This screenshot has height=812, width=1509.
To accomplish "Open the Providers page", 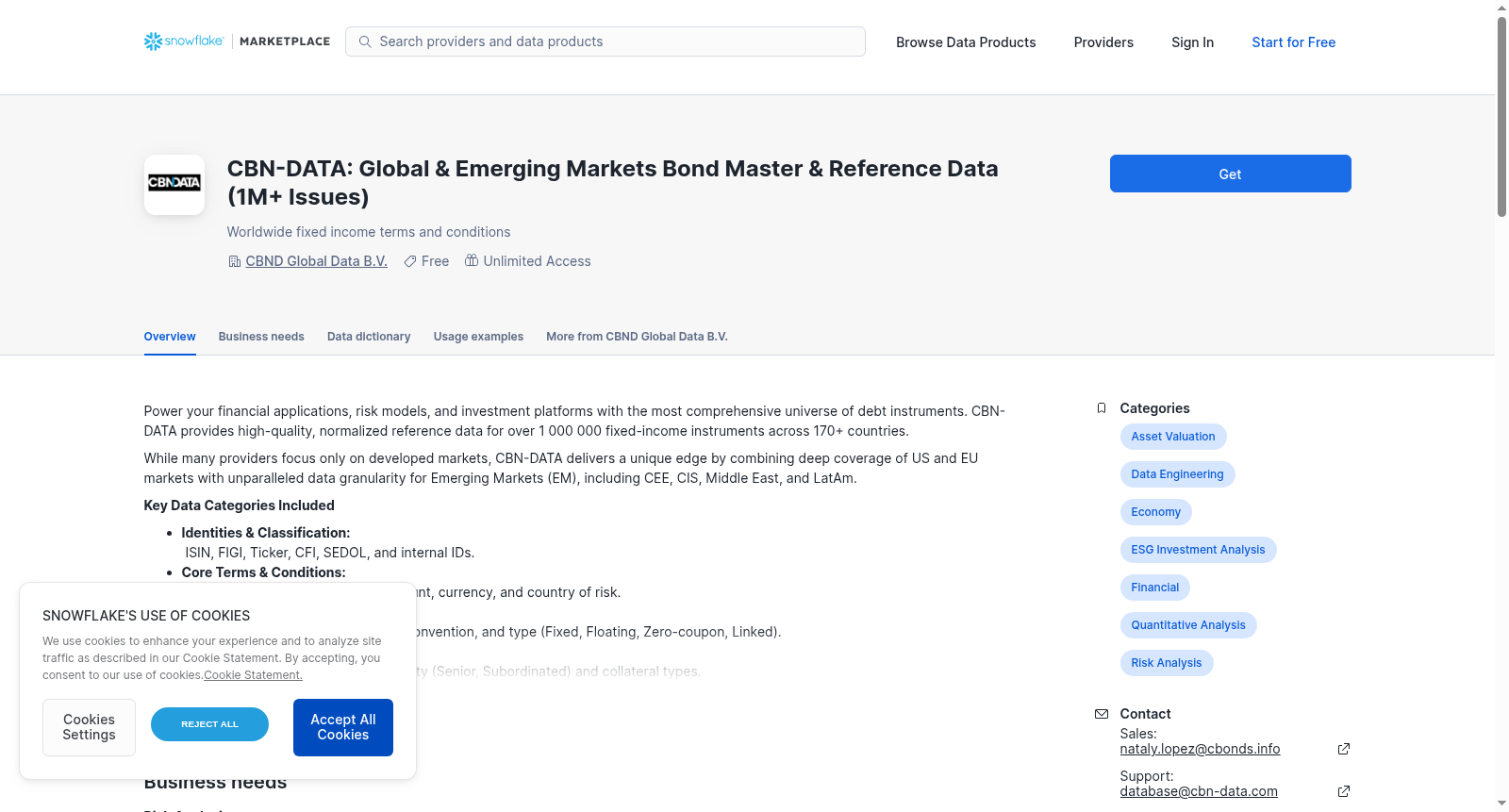I will [x=1103, y=42].
